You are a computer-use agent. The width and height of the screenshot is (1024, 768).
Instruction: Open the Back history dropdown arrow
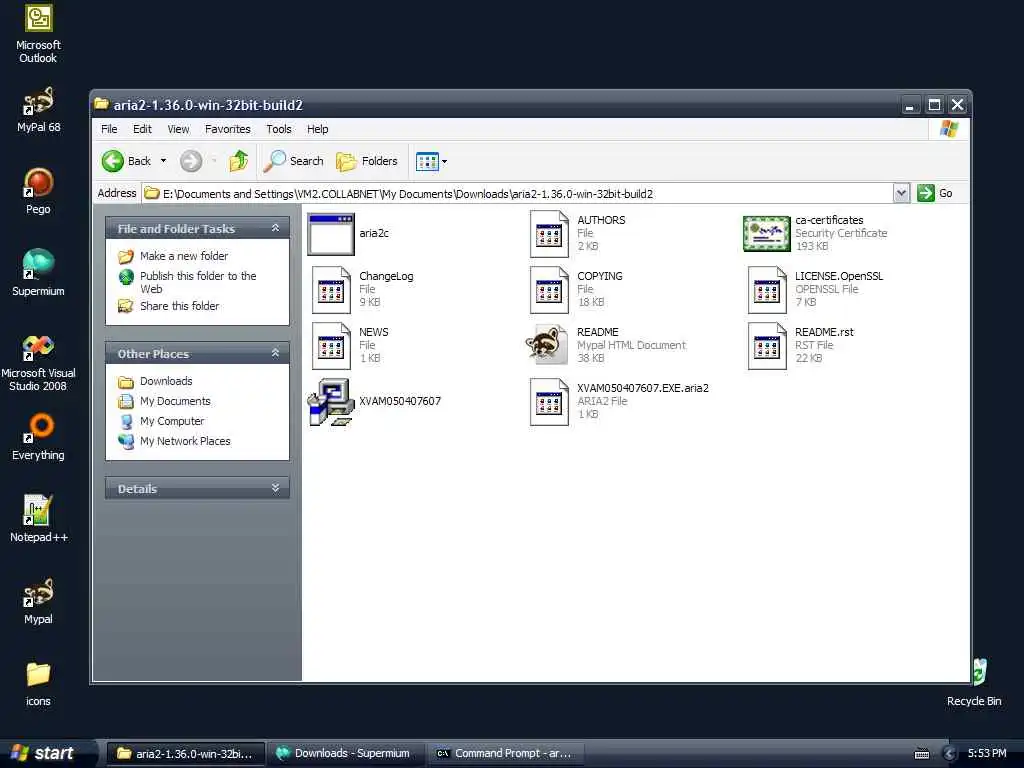(x=163, y=161)
